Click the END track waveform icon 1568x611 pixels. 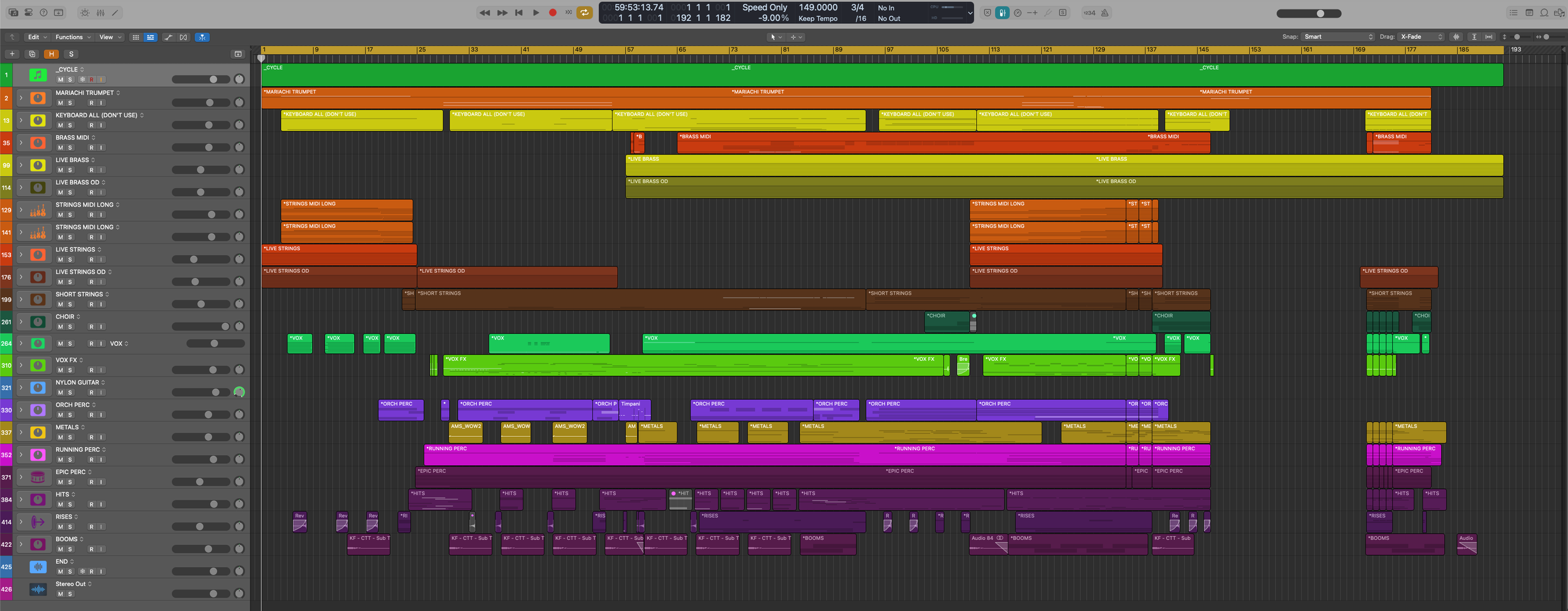[38, 567]
